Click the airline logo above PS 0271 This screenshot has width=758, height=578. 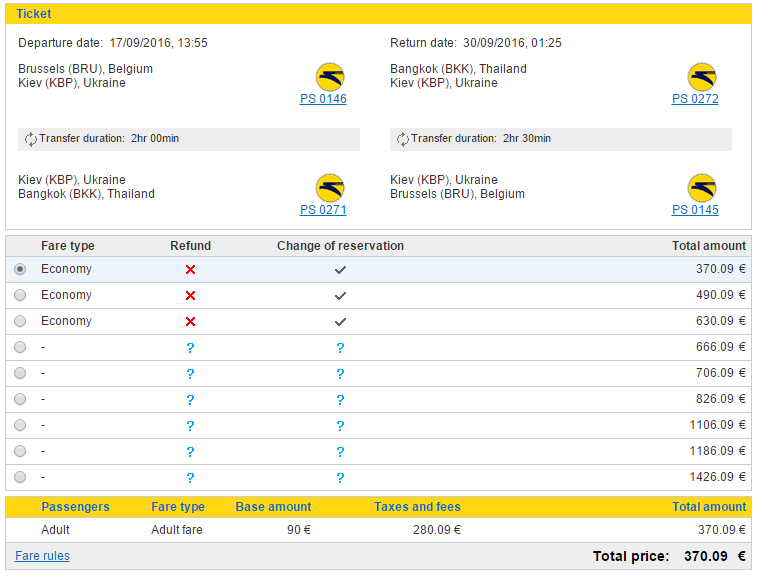pos(330,188)
